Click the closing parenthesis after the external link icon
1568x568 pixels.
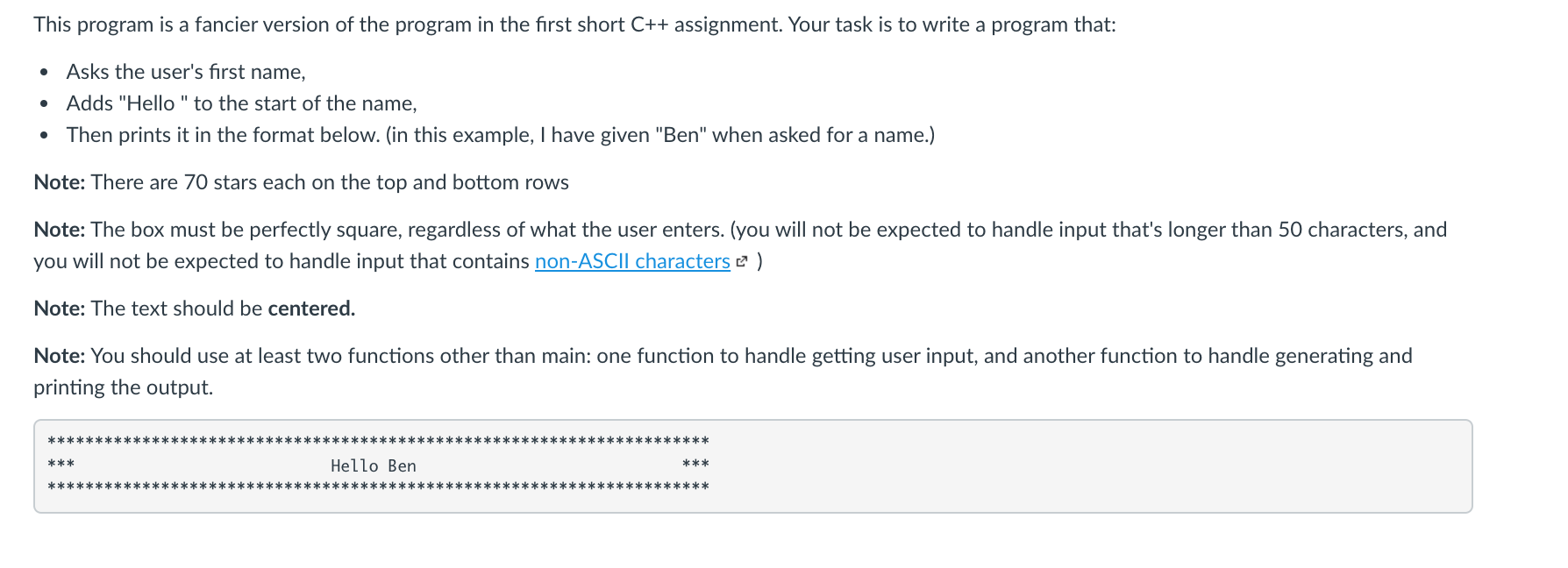(759, 261)
